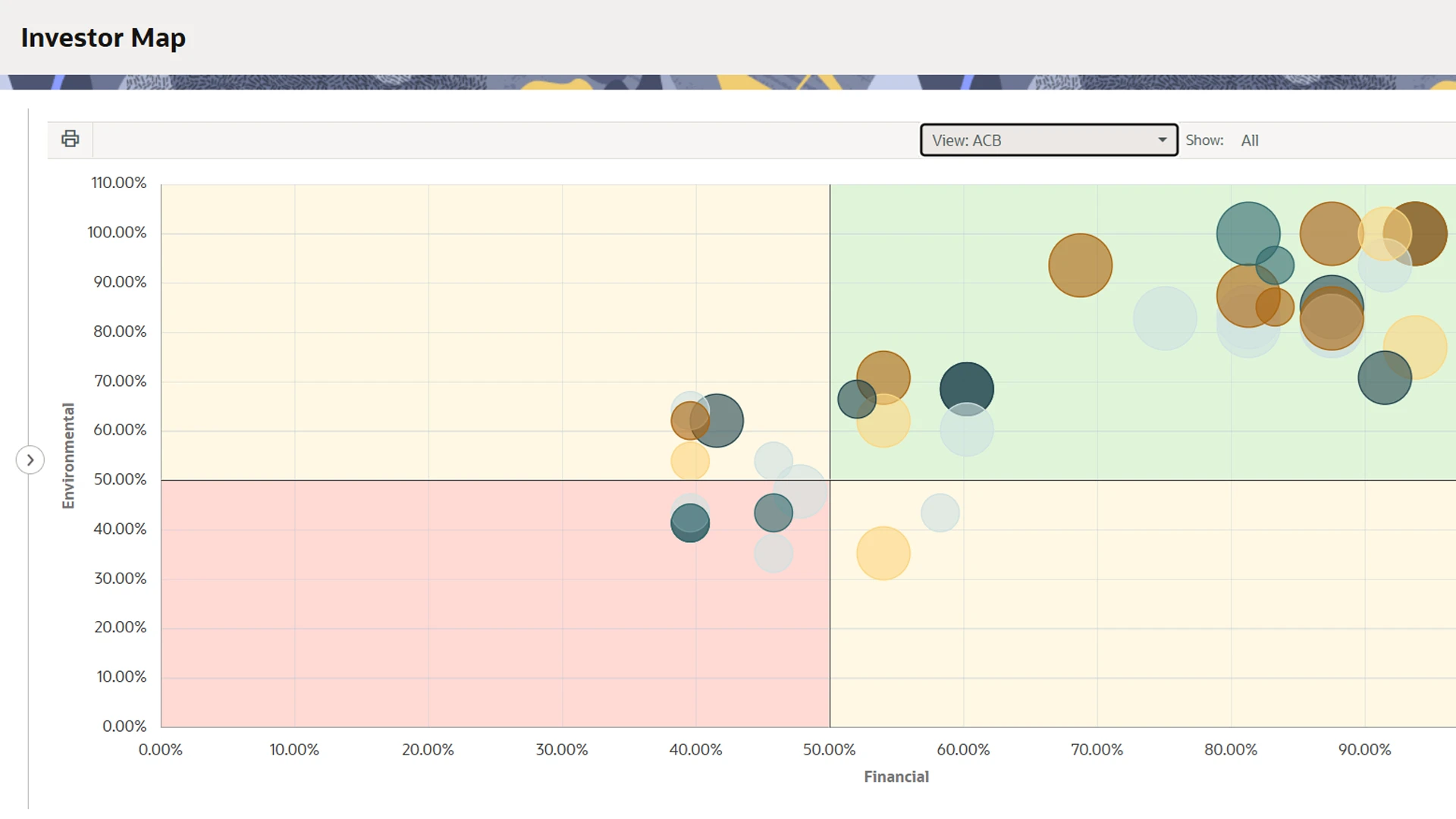Screen dimensions: 1456x819
Task: Click the Financial x-axis title
Action: (896, 777)
